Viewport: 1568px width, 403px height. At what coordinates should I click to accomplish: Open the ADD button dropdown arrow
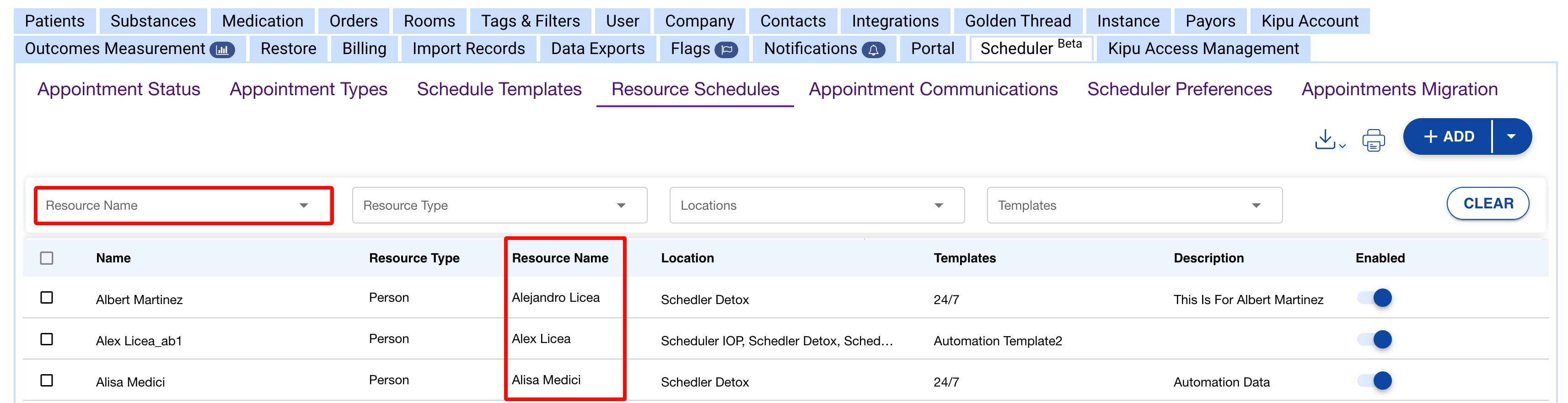1511,136
